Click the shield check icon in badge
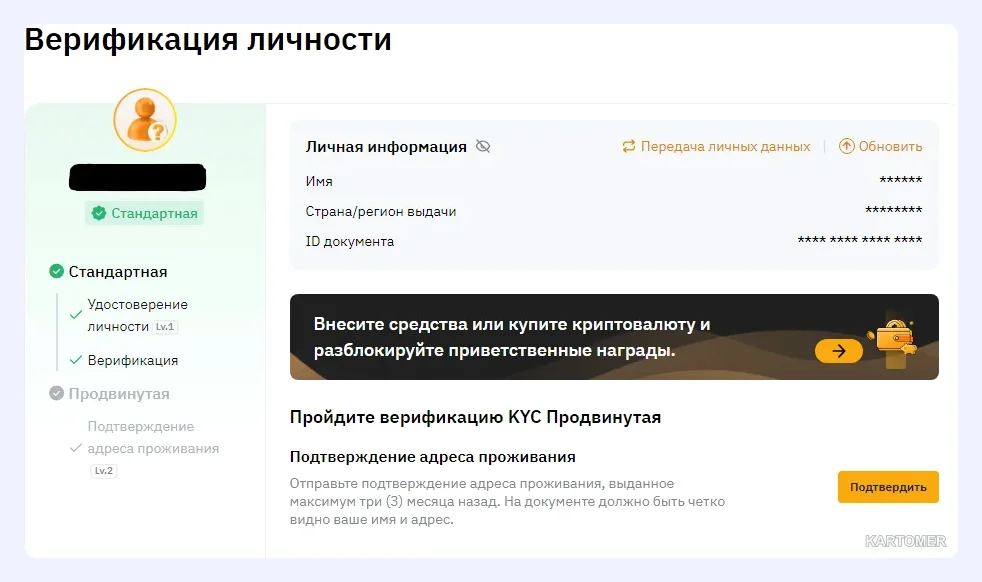Image resolution: width=982 pixels, height=582 pixels. tap(99, 214)
